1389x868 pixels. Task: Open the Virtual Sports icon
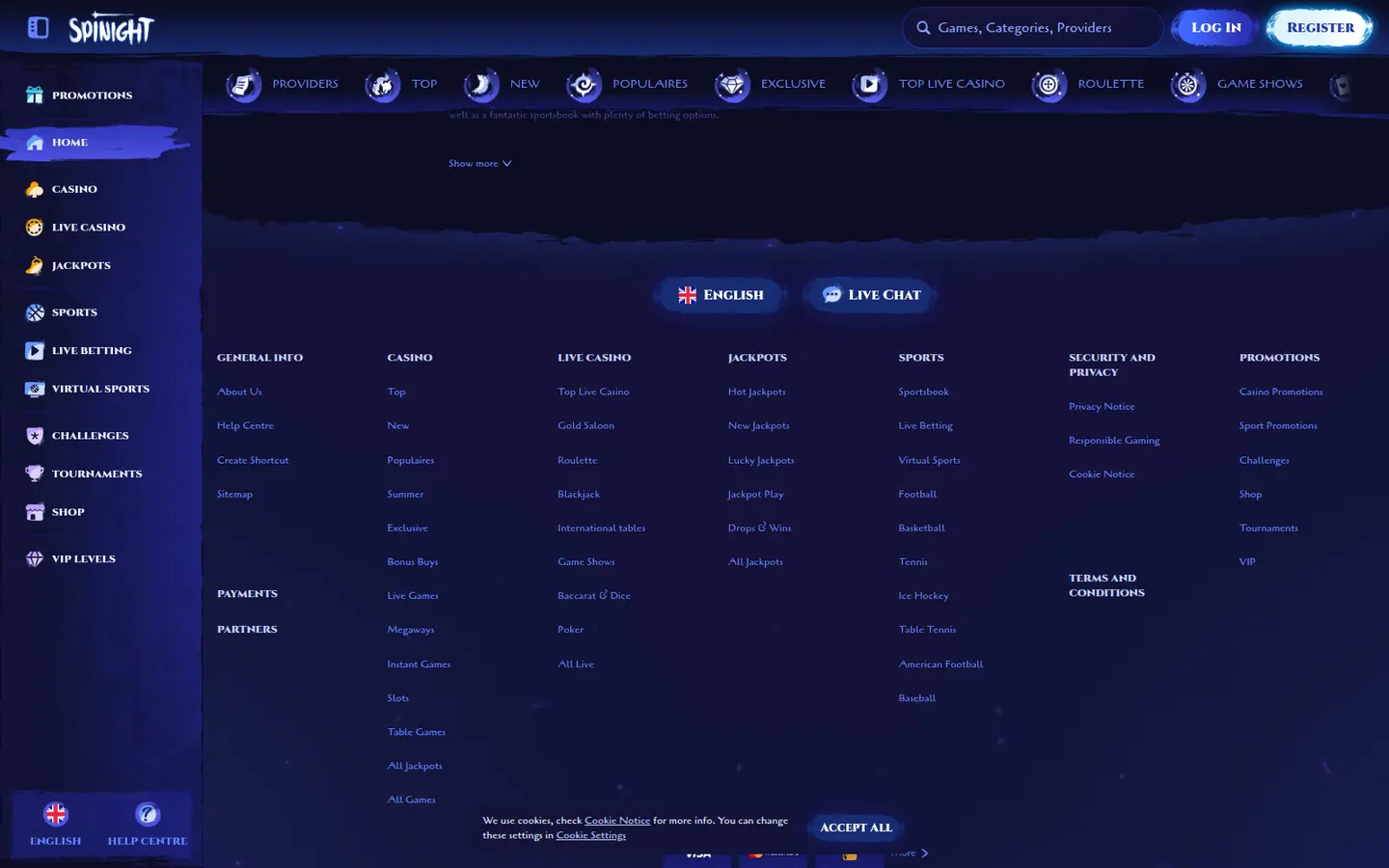pos(35,390)
